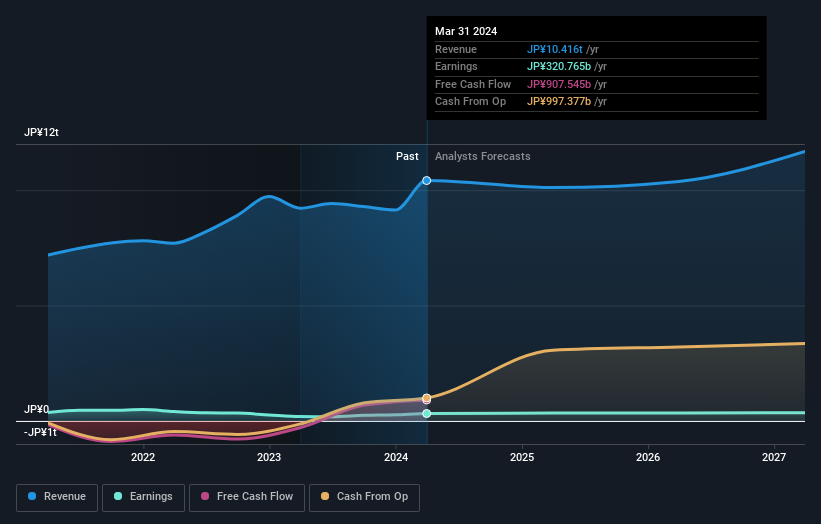Click the JP¥997.377b cash from op value
Viewport: 821px width, 524px height.
tap(559, 102)
